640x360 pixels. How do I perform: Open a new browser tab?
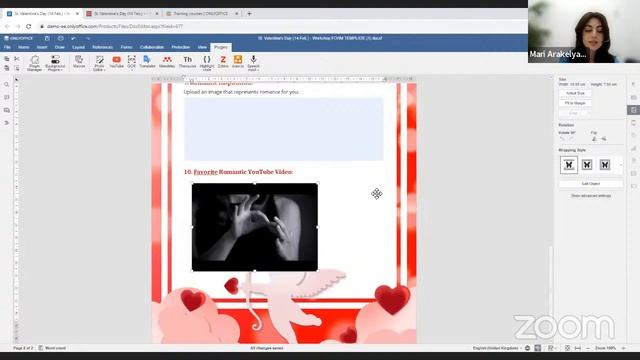click(x=249, y=13)
